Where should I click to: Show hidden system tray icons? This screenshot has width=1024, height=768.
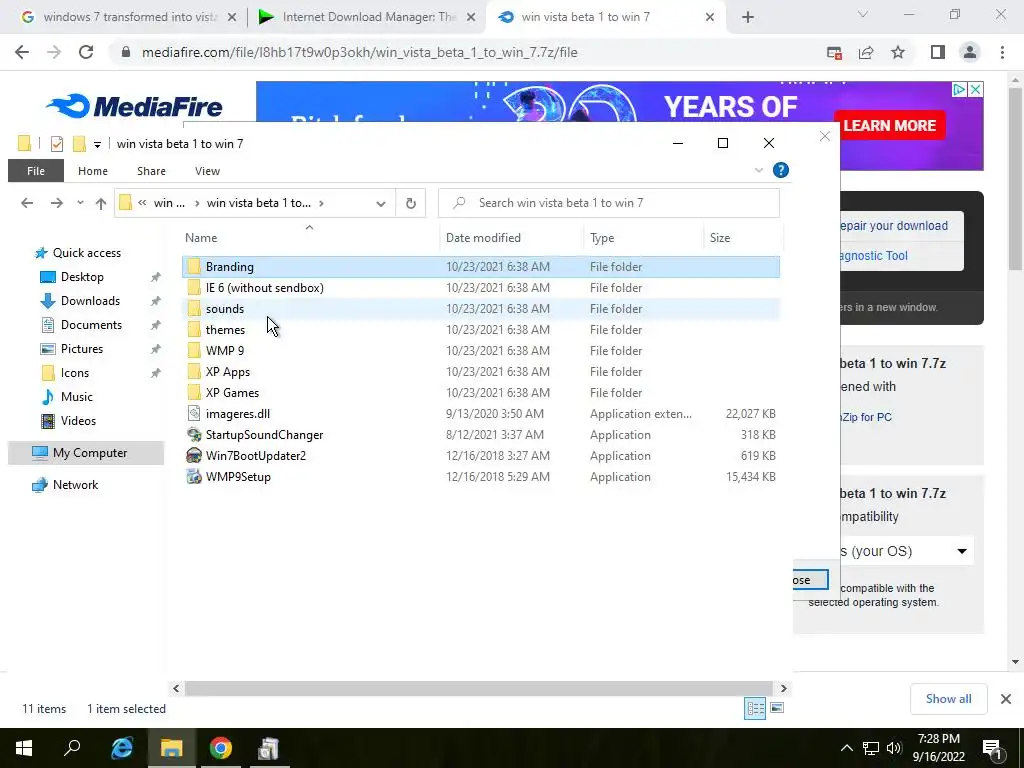(846, 748)
